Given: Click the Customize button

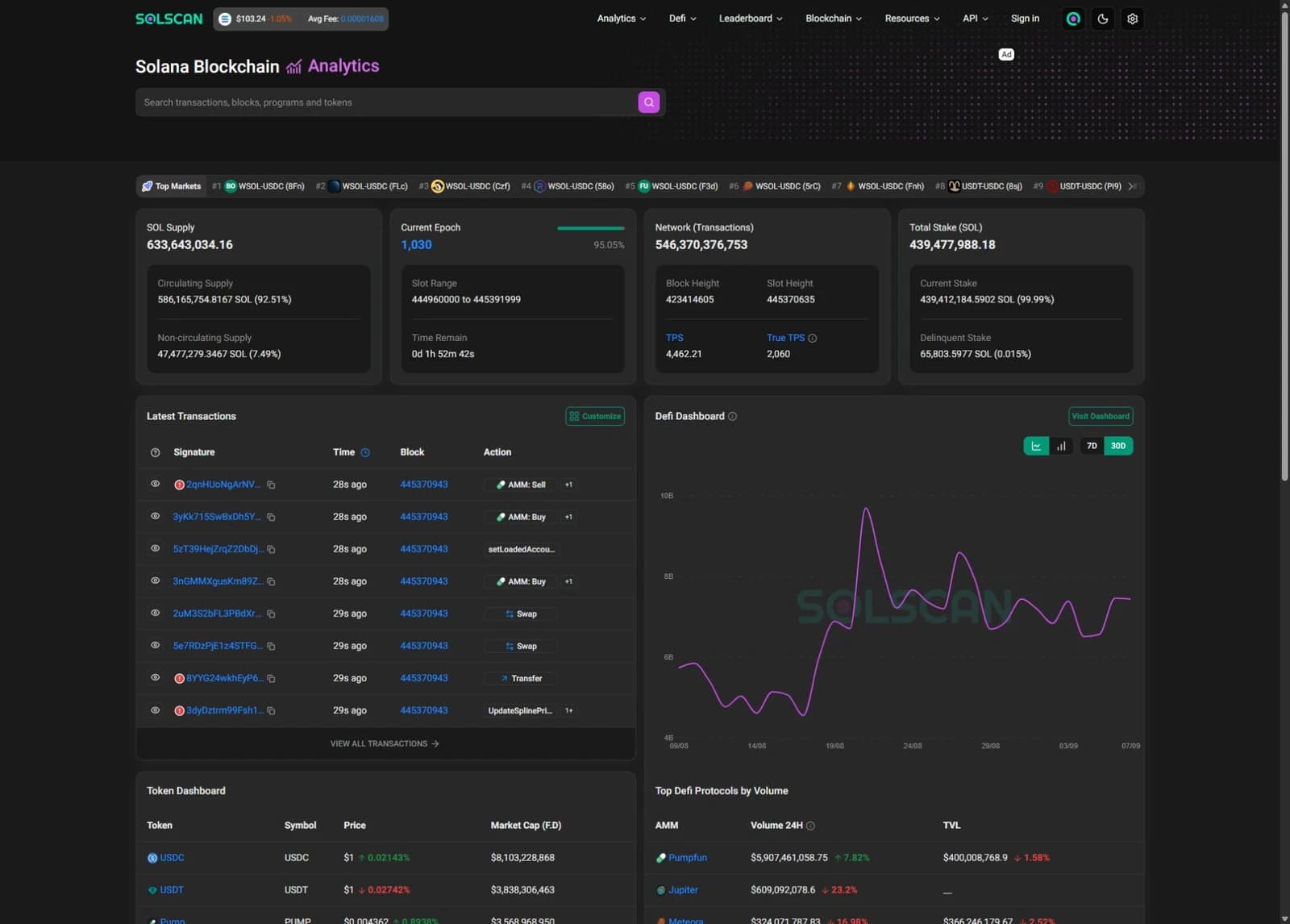Looking at the screenshot, I should point(595,416).
